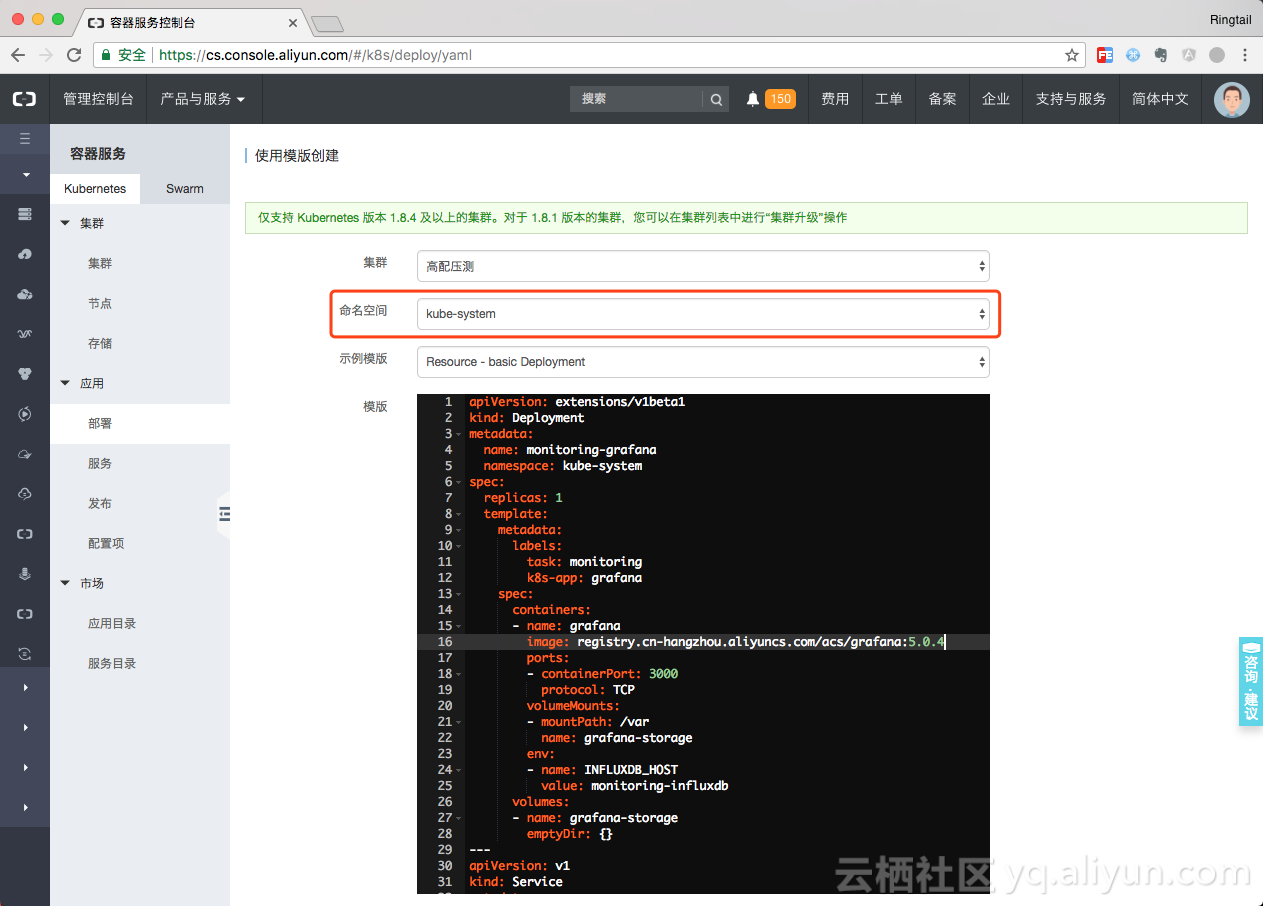
Task: Open the 示例模版 Resource dropdown
Action: tap(703, 362)
